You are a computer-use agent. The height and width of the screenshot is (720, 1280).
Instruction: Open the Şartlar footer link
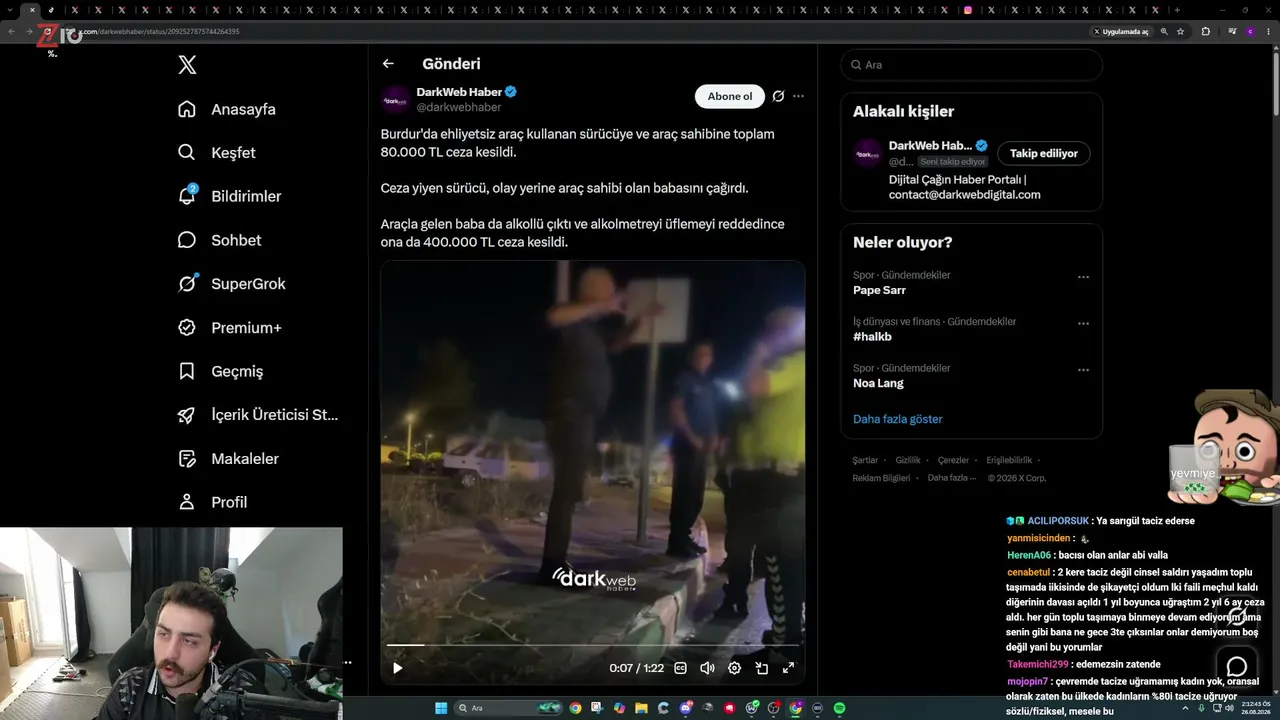(x=865, y=460)
